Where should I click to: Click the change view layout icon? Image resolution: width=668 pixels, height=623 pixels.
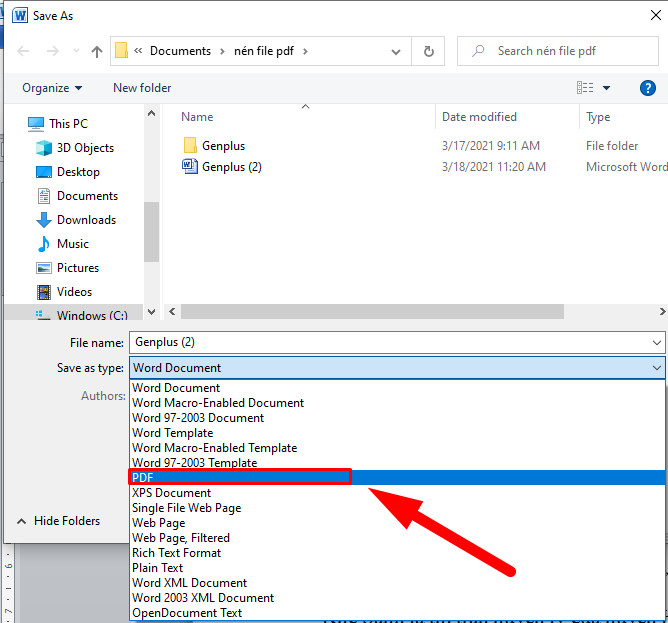coord(586,88)
